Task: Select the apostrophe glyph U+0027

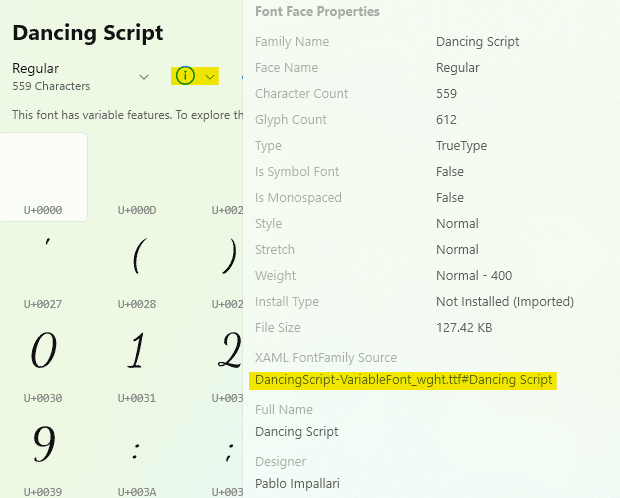Action: (x=43, y=260)
